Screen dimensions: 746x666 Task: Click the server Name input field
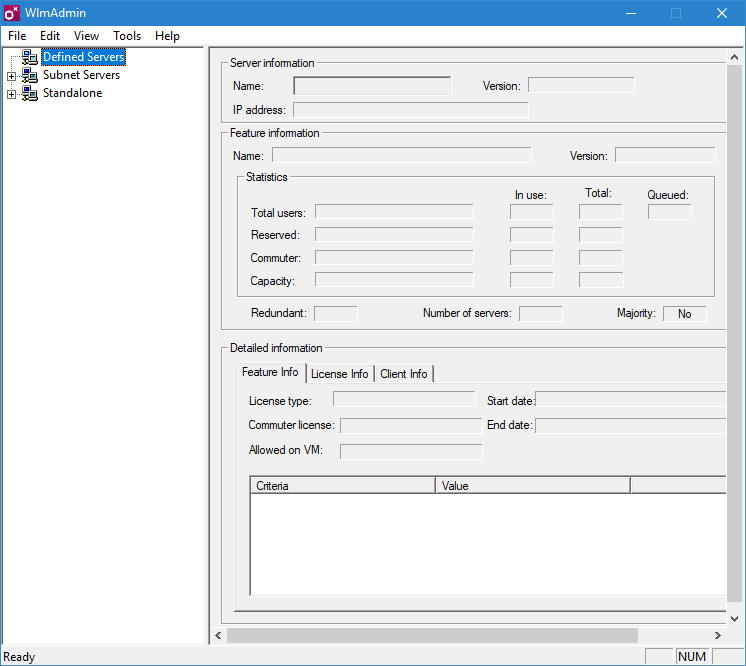pos(372,86)
